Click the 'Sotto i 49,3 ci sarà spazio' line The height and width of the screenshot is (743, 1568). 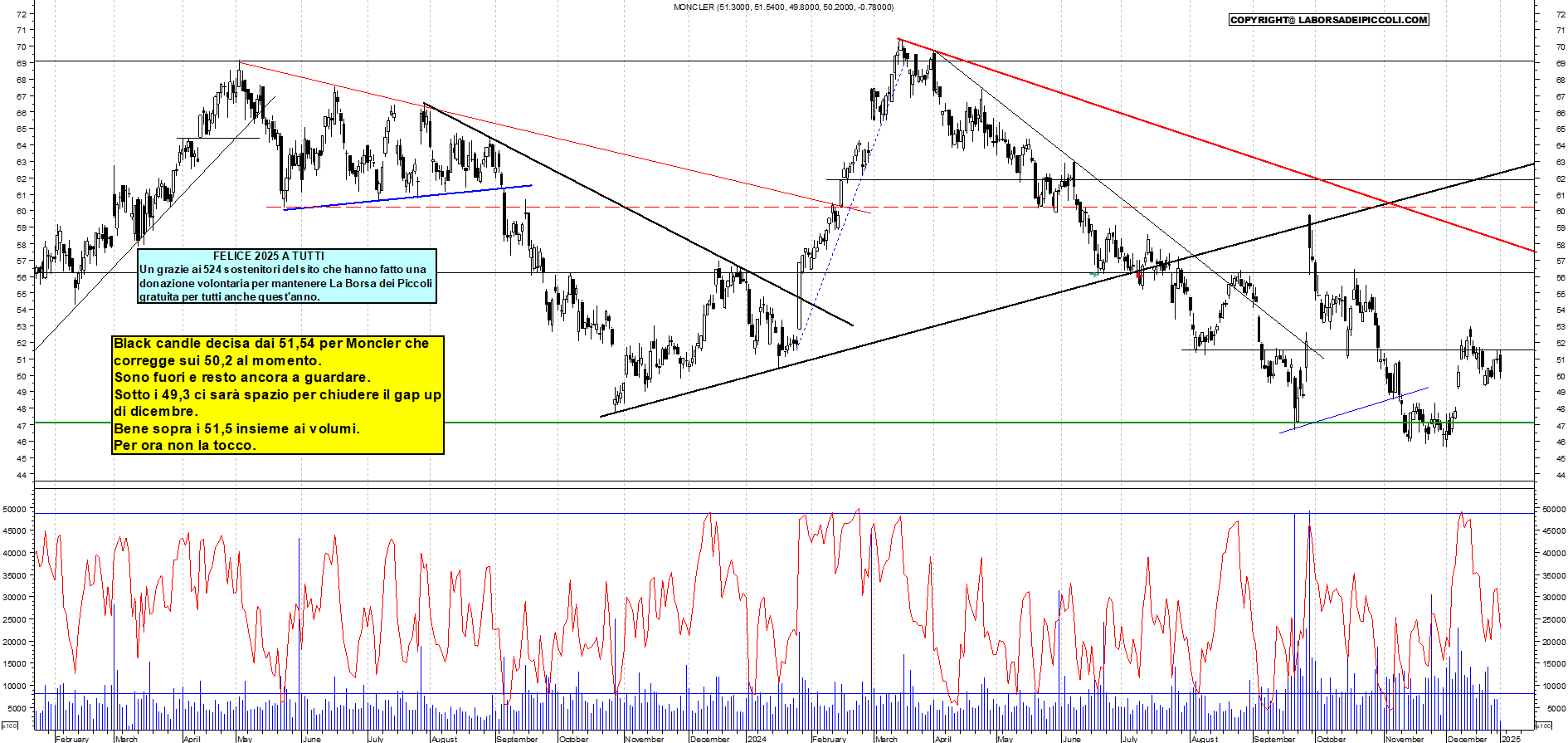point(277,394)
